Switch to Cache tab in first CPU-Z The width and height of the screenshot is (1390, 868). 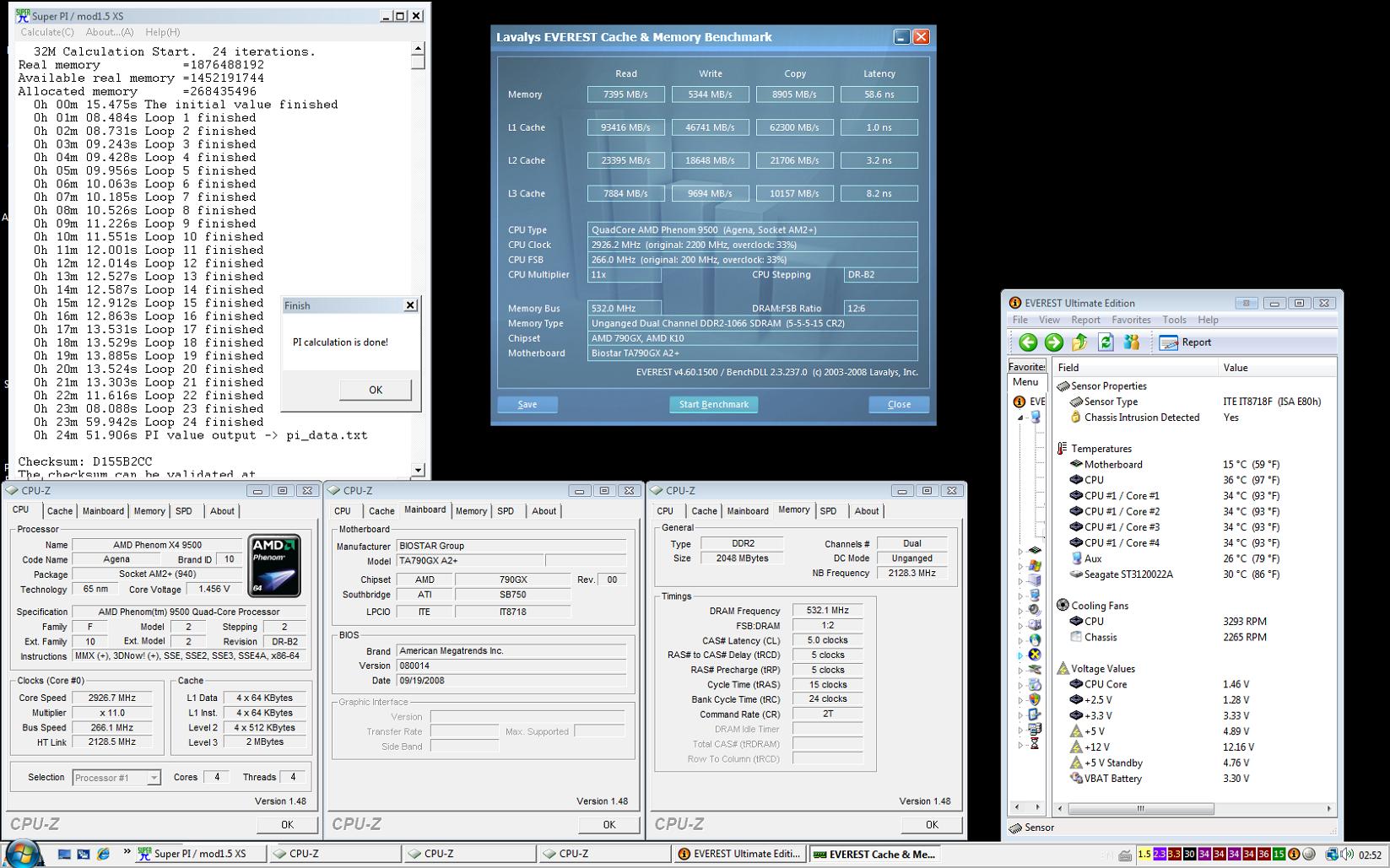[59, 511]
